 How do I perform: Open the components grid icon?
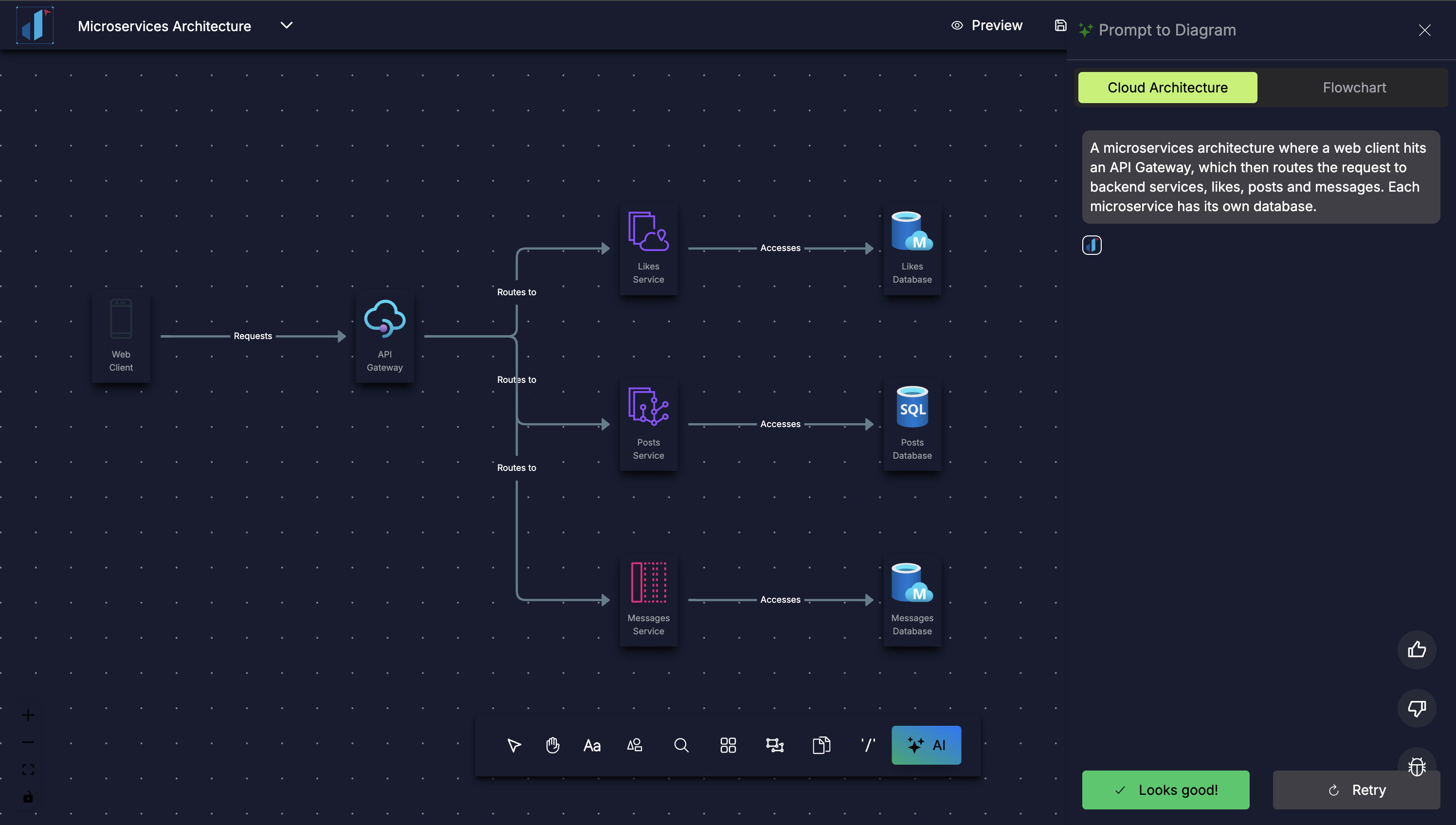click(x=728, y=745)
